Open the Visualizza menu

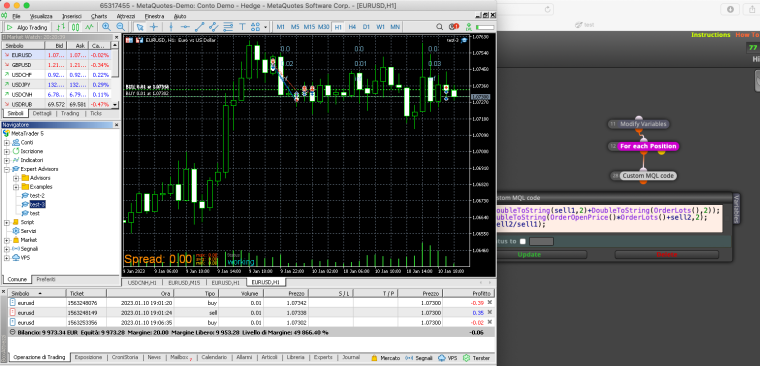coord(41,16)
